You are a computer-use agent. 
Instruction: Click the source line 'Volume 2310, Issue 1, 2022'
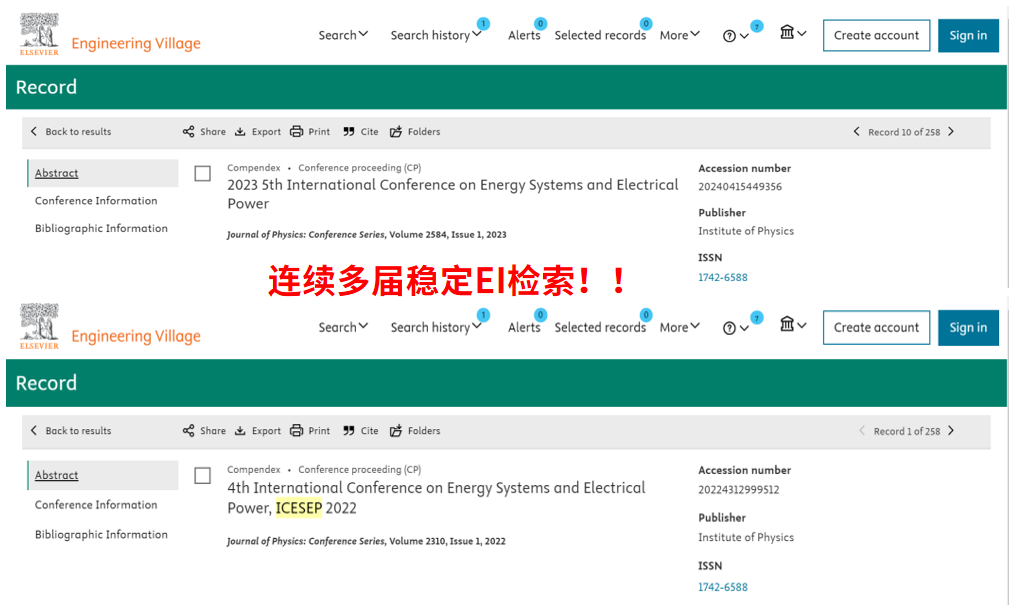[x=447, y=541]
